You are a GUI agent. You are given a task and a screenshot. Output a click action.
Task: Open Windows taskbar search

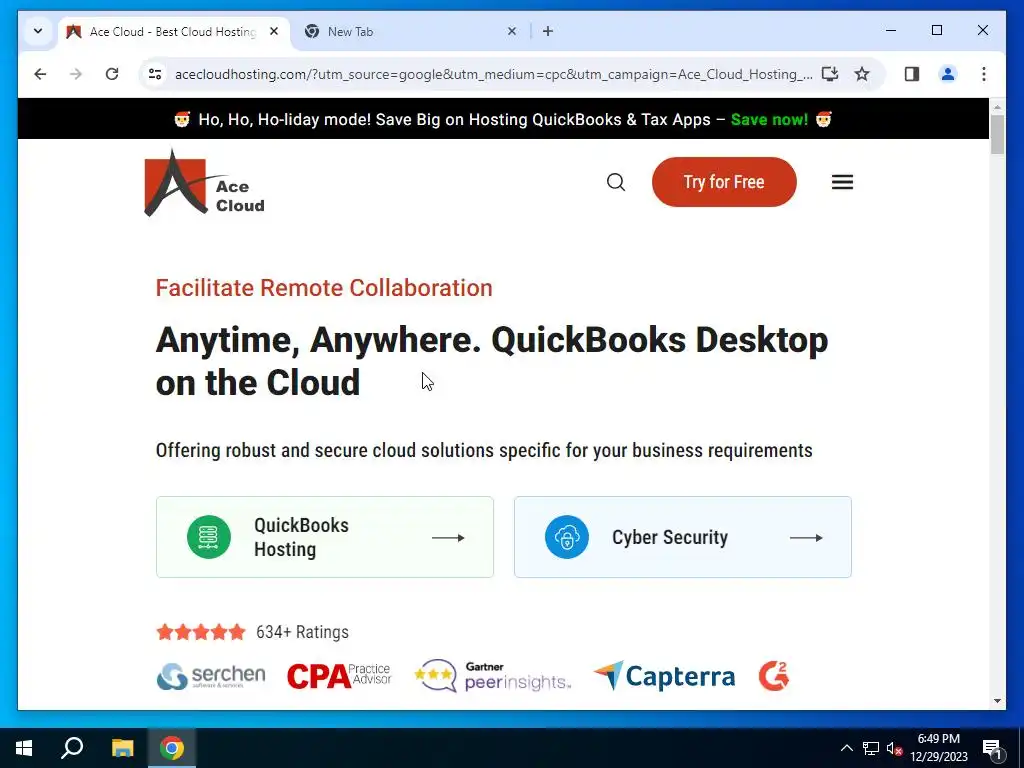click(72, 748)
